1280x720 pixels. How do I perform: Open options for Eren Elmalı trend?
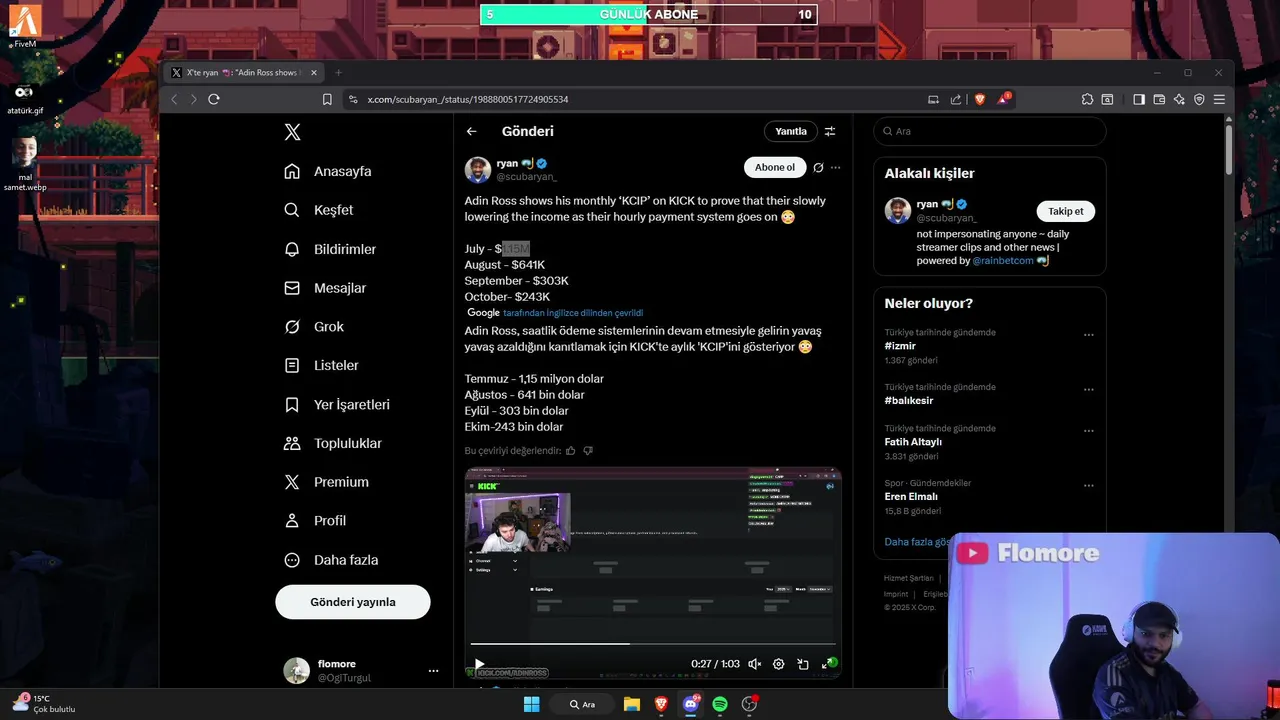(x=1089, y=486)
